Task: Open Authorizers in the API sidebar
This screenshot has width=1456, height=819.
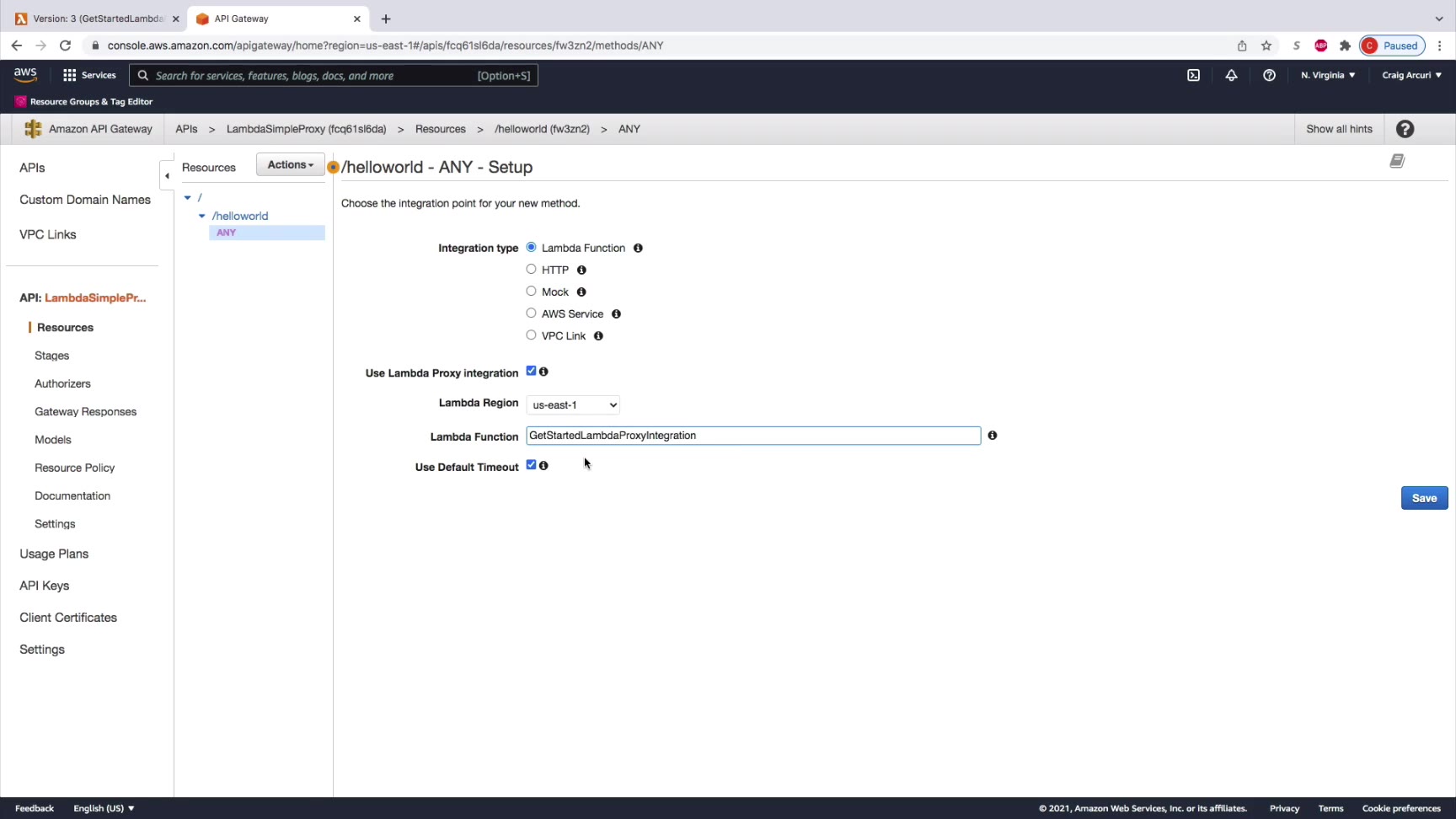Action: pyautogui.click(x=62, y=383)
